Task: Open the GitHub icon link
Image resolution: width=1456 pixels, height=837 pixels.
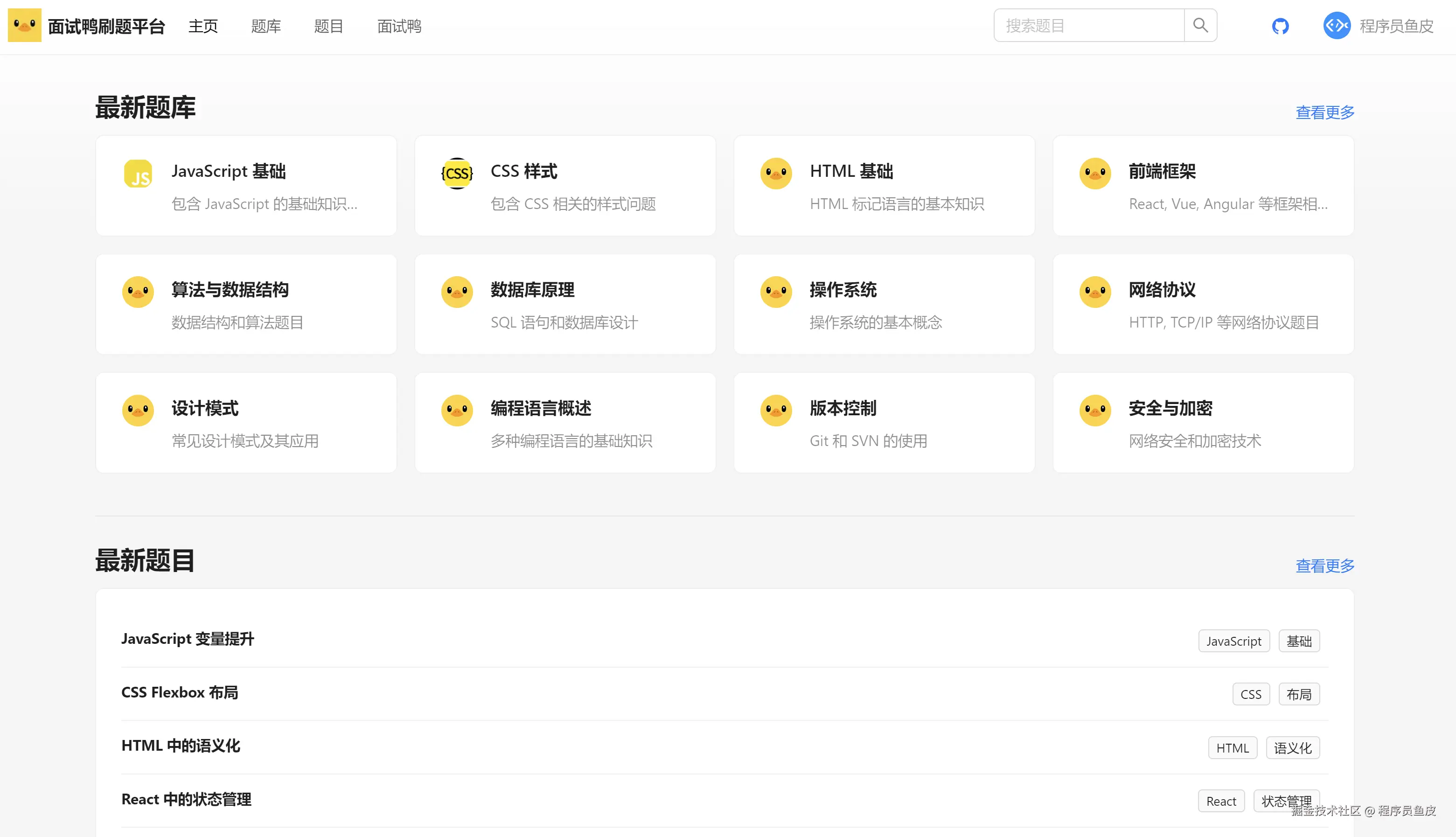Action: (1280, 26)
